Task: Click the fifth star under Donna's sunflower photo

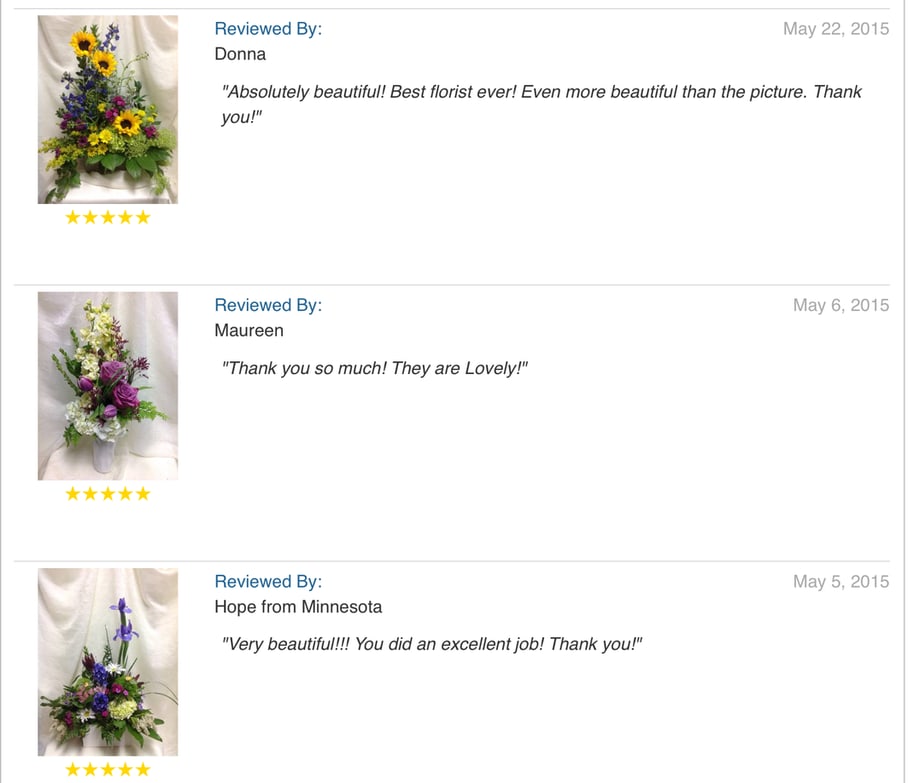Action: coord(143,217)
